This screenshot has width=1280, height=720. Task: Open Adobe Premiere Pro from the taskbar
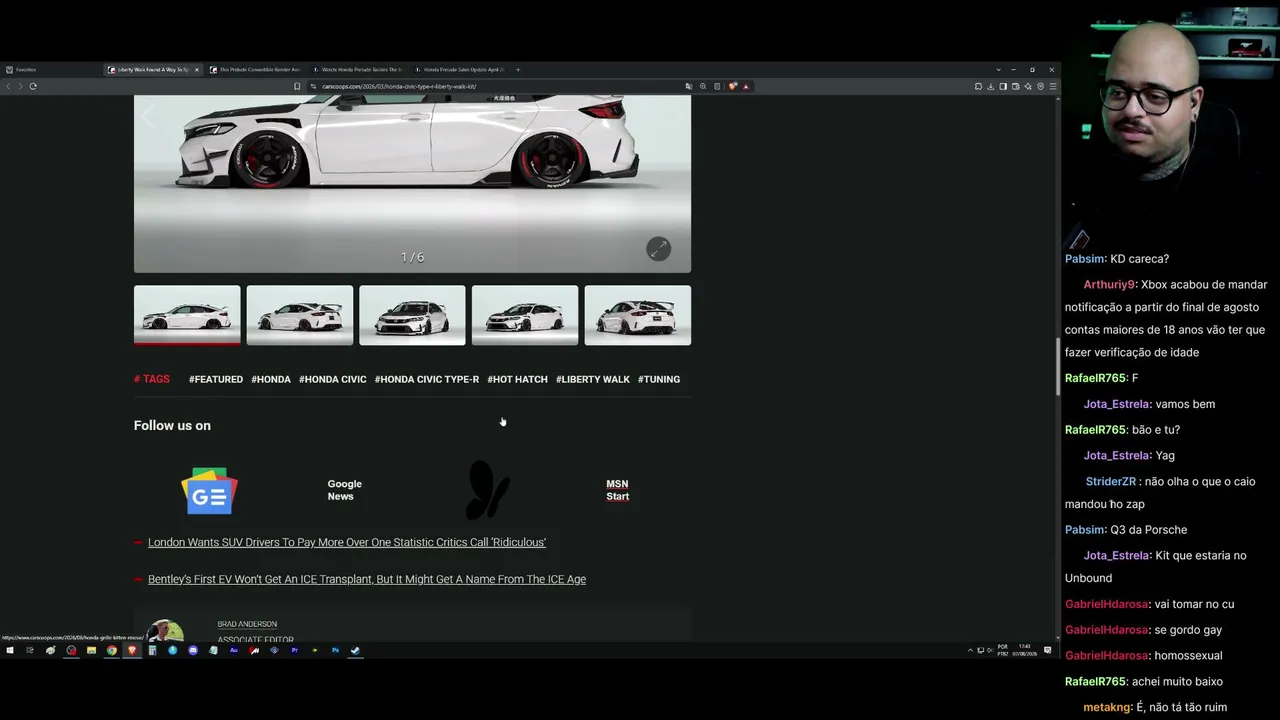pyautogui.click(x=295, y=650)
